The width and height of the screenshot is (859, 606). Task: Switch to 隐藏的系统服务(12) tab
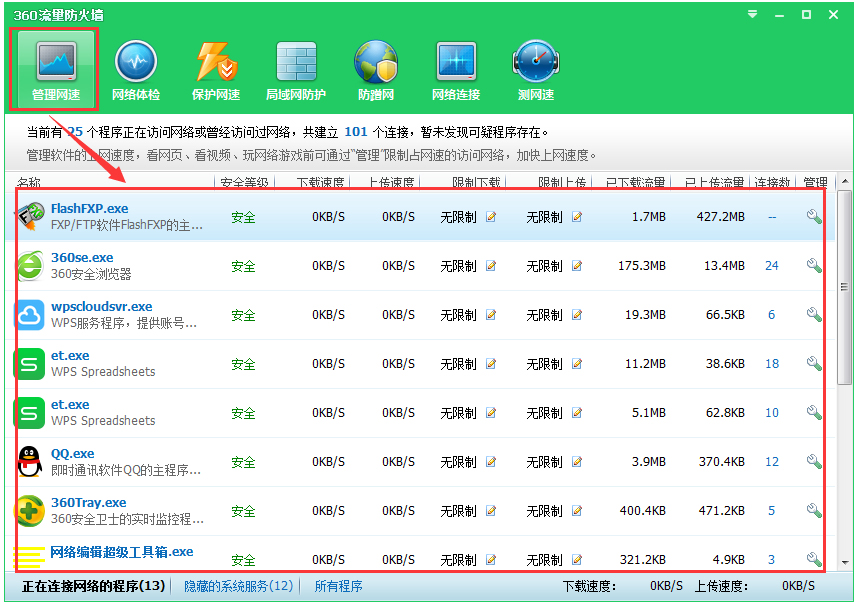point(238,586)
